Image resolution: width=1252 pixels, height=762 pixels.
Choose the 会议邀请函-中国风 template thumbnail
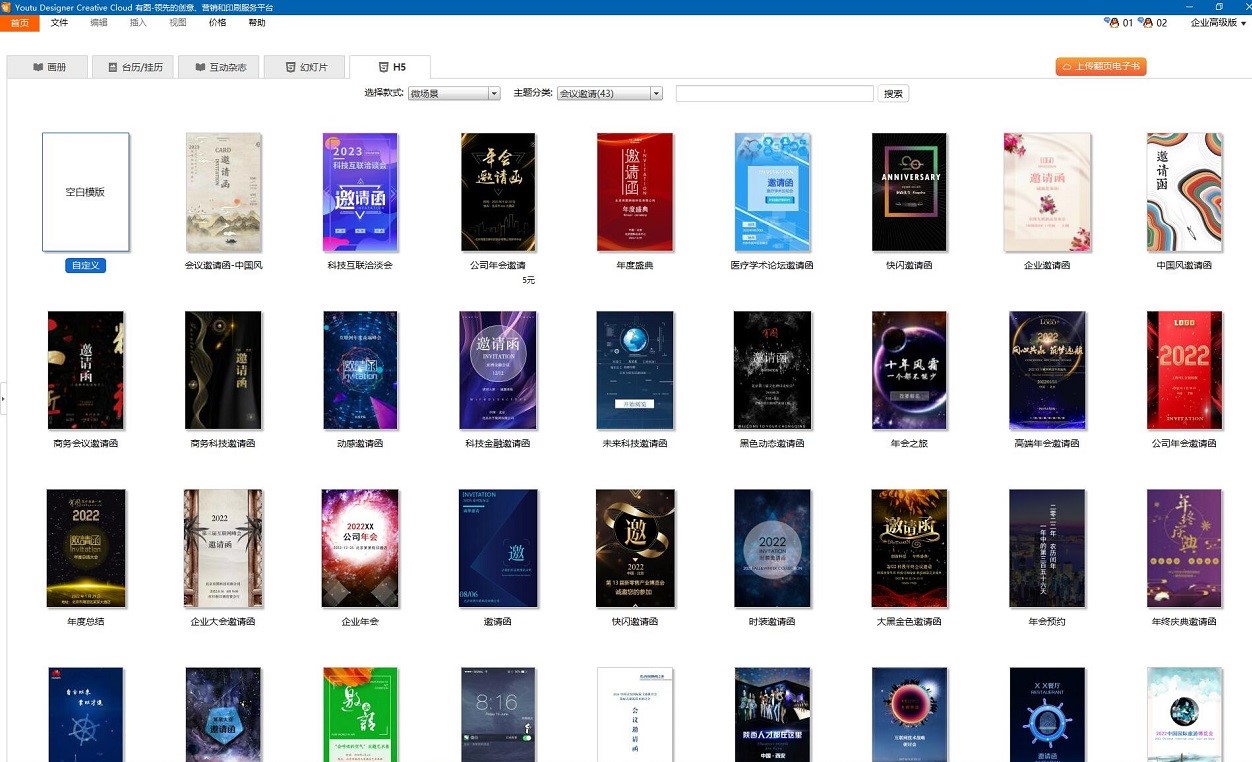(224, 192)
